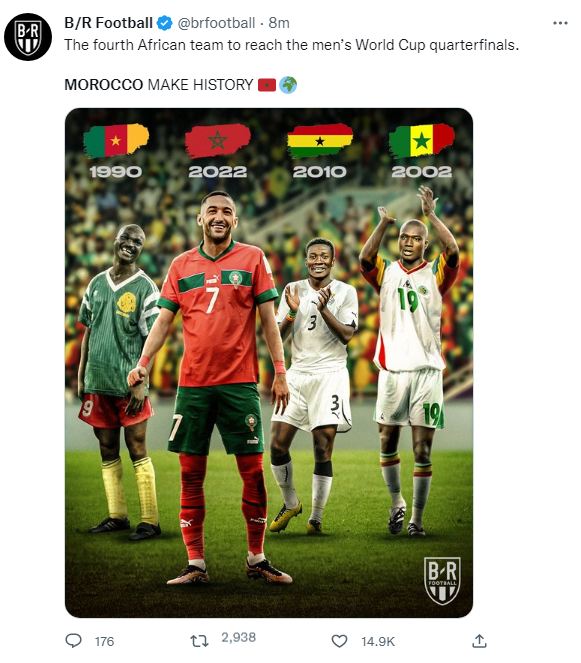Click the Morocco flag emoji in tweet text

(x=267, y=85)
